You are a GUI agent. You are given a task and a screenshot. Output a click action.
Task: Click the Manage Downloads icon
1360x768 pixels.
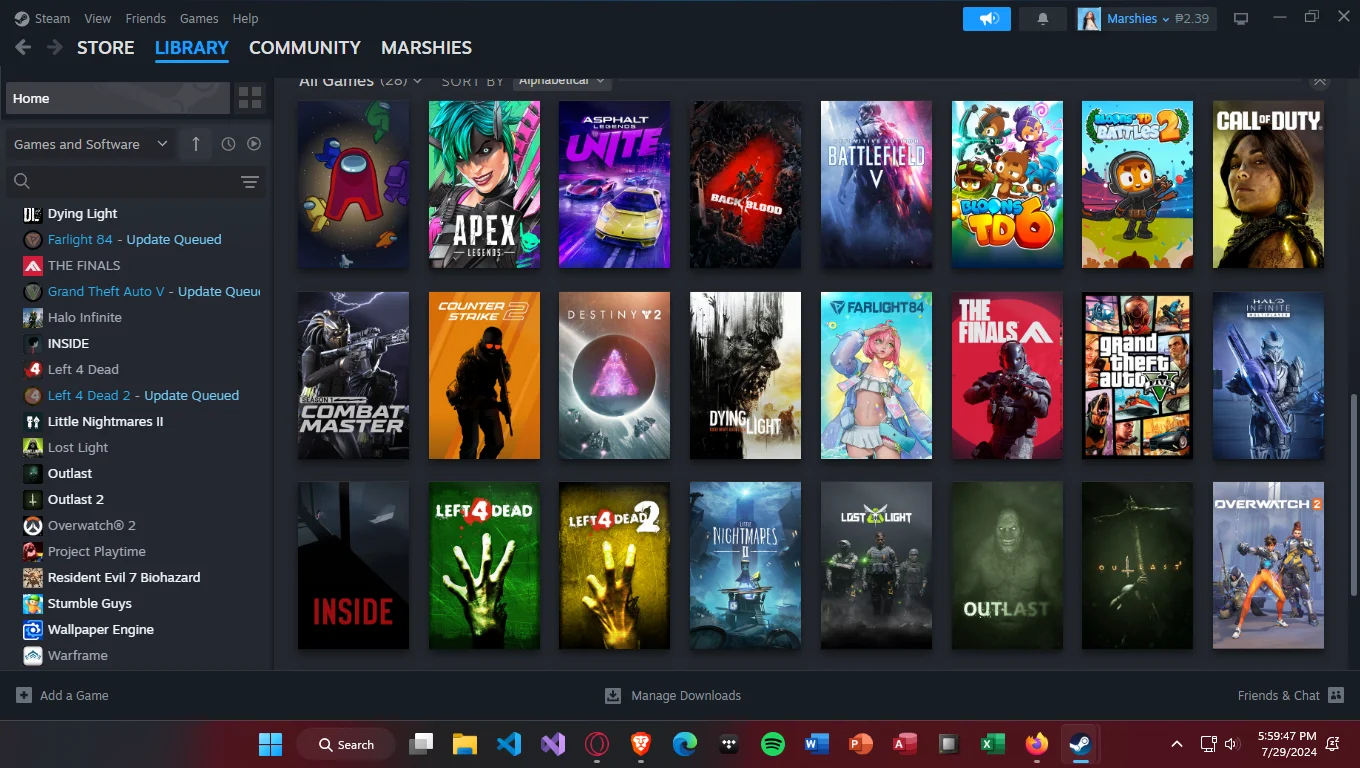pos(613,695)
